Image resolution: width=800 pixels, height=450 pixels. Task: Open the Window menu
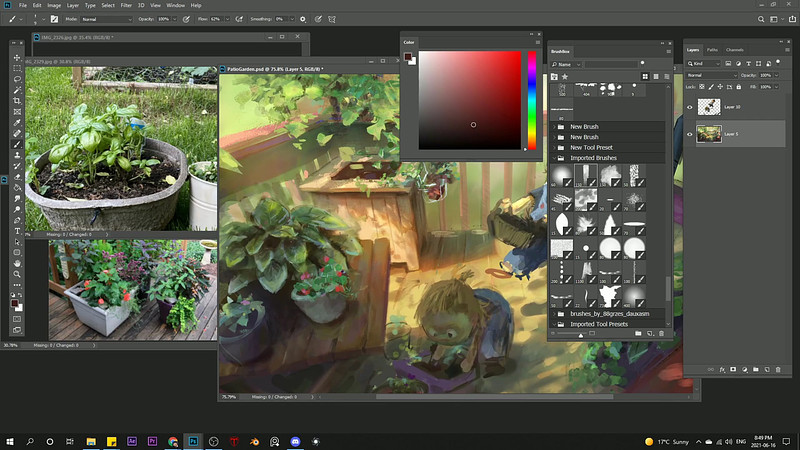tap(176, 5)
